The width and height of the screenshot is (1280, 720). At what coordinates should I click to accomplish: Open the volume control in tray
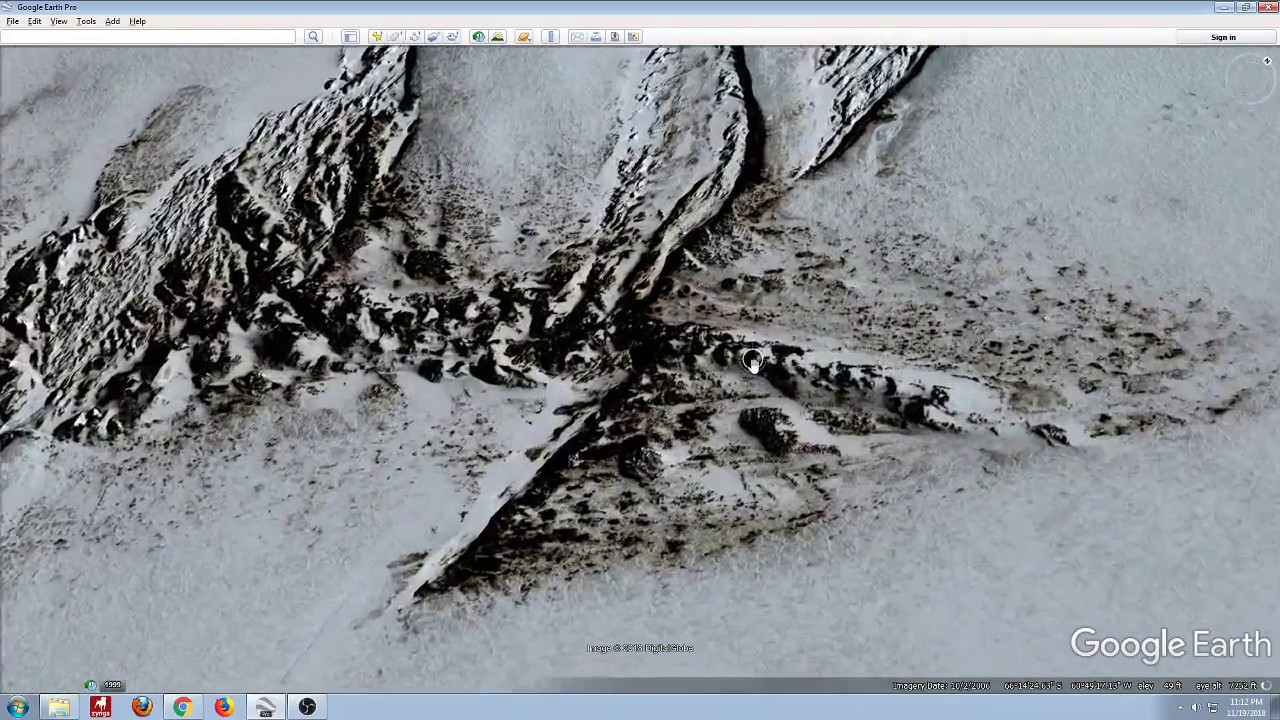(x=1195, y=708)
